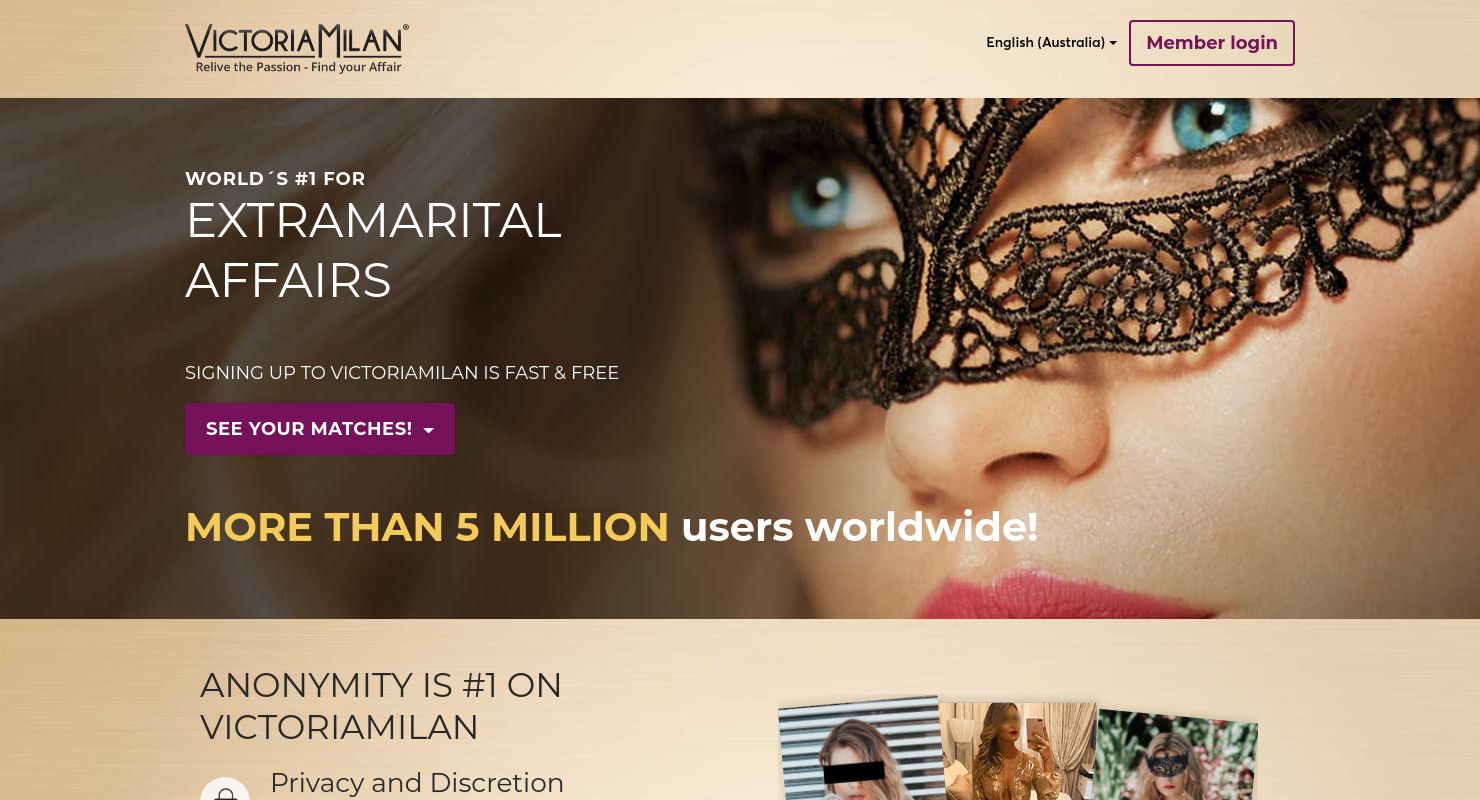Select the photo with black censor bar

pyautogui.click(x=860, y=750)
